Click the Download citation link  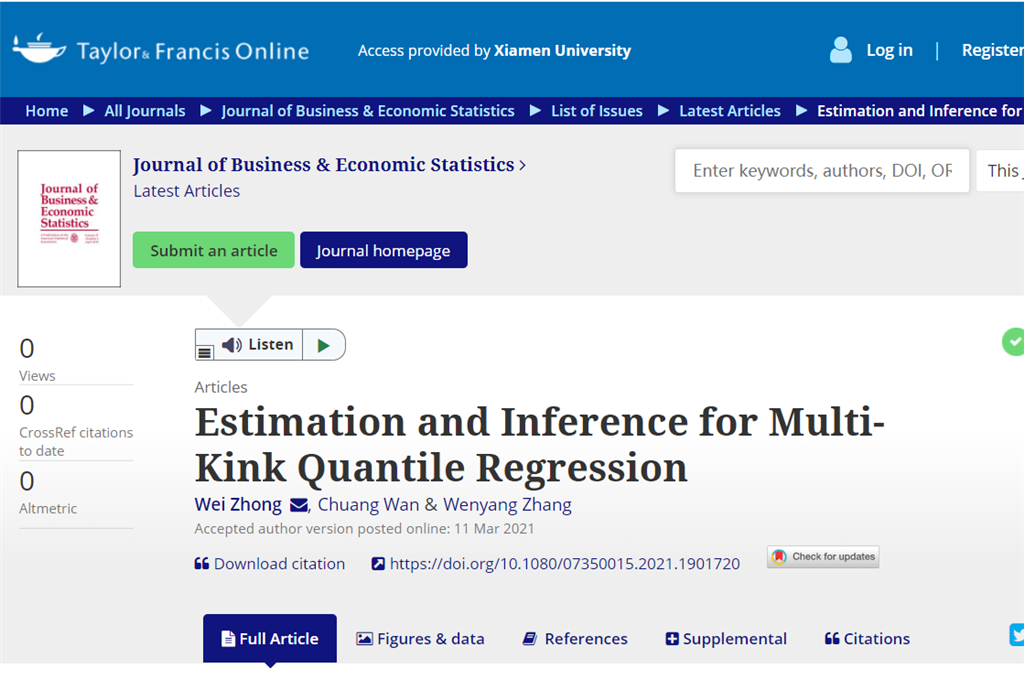click(x=270, y=564)
